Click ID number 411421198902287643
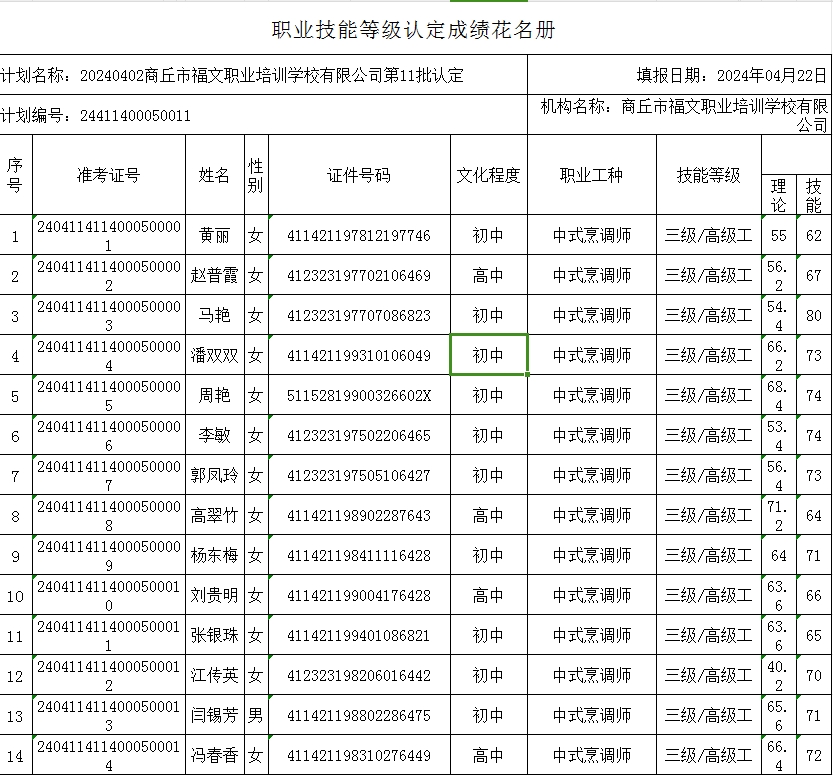The image size is (833, 775). coord(359,515)
